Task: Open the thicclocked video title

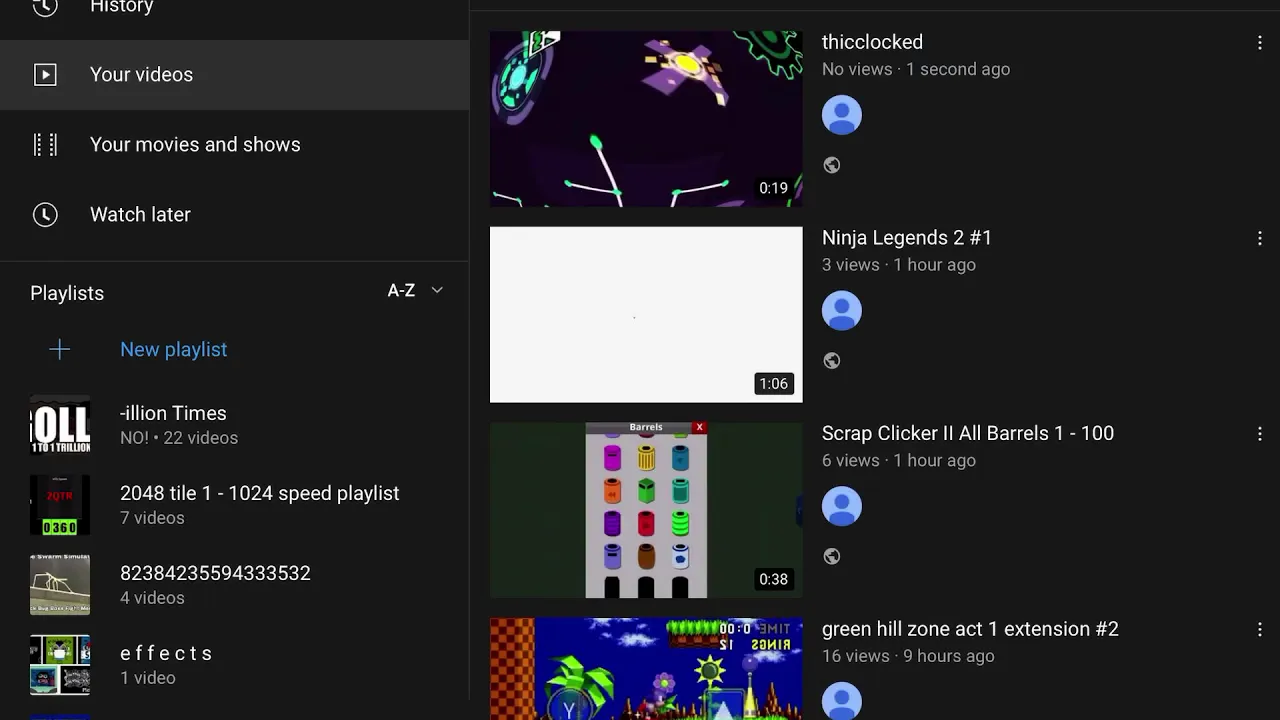Action: [872, 42]
